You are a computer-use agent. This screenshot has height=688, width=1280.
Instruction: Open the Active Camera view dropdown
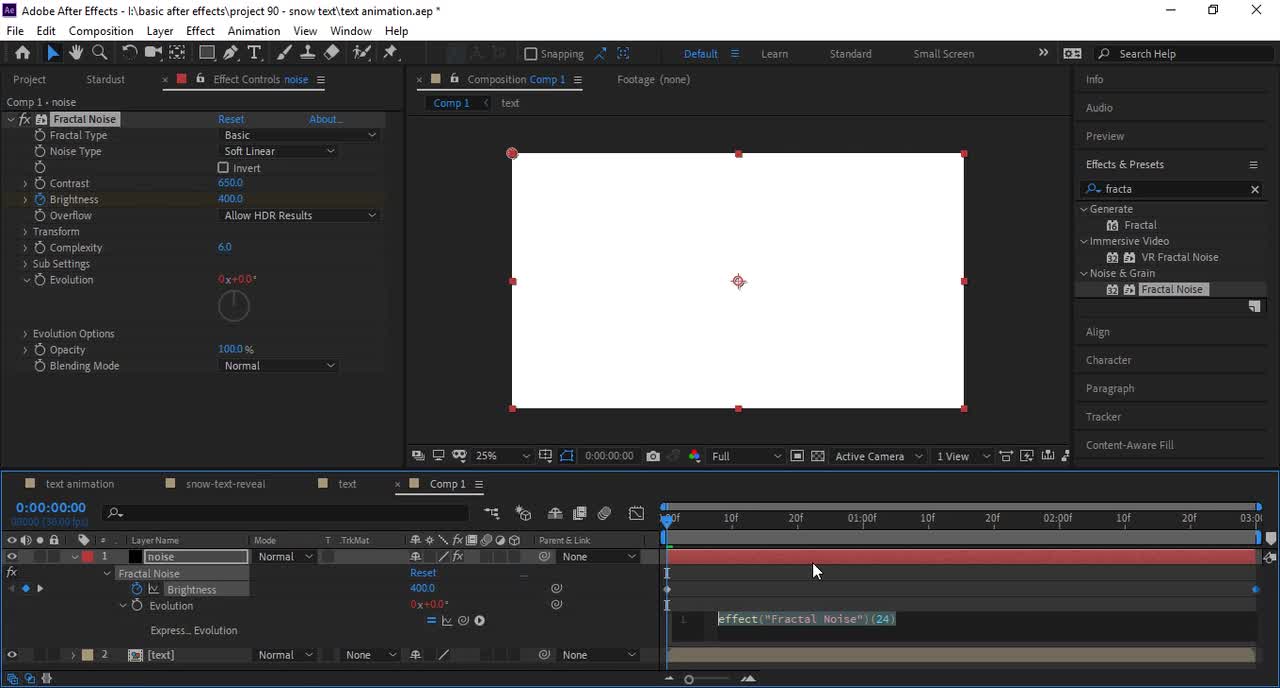tap(878, 456)
